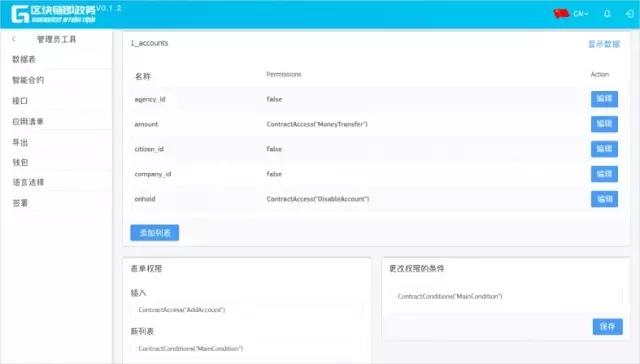Click the 名称 column header

tap(143, 76)
